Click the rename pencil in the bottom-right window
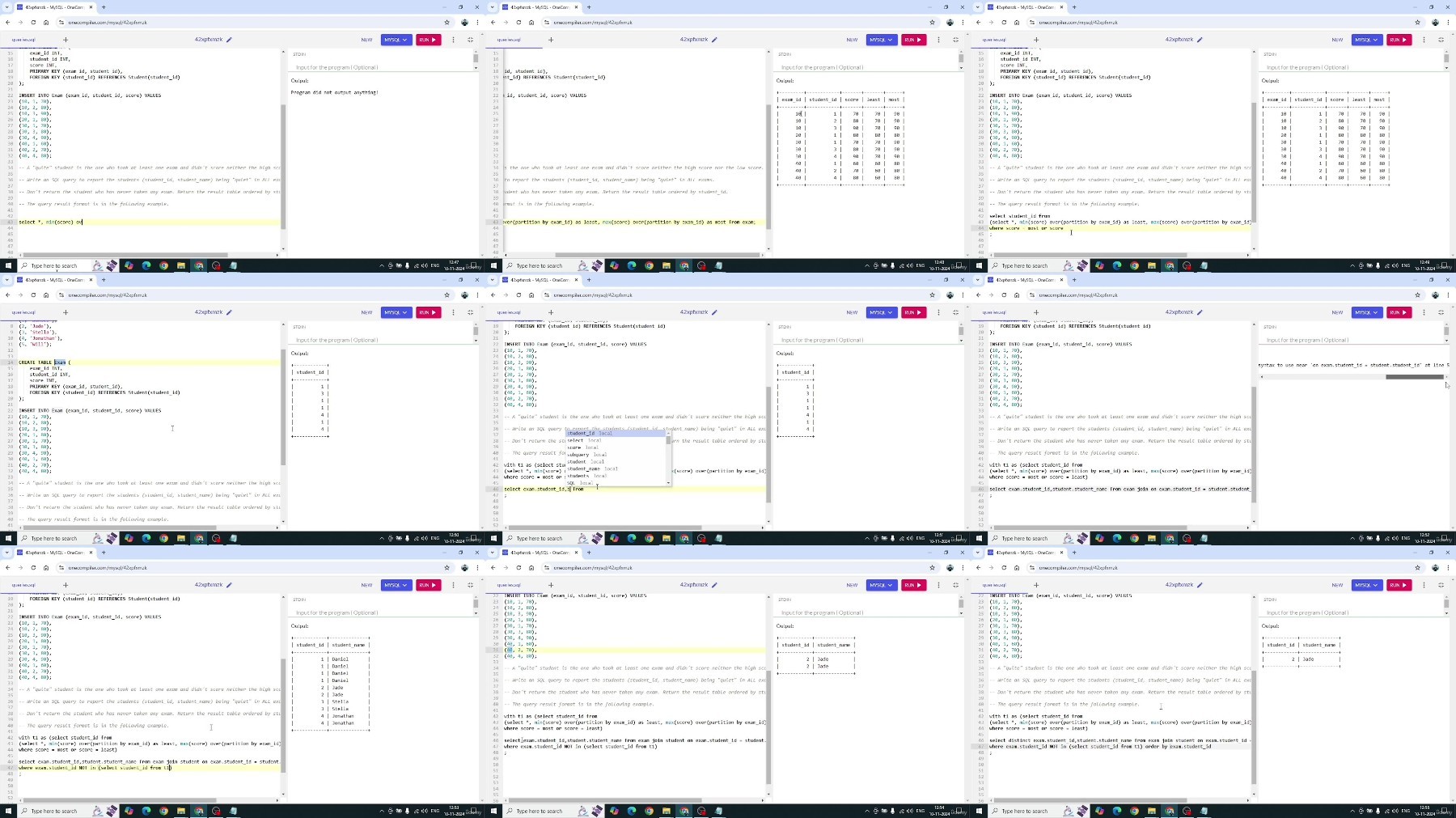1456x818 pixels. pyautogui.click(x=1200, y=585)
